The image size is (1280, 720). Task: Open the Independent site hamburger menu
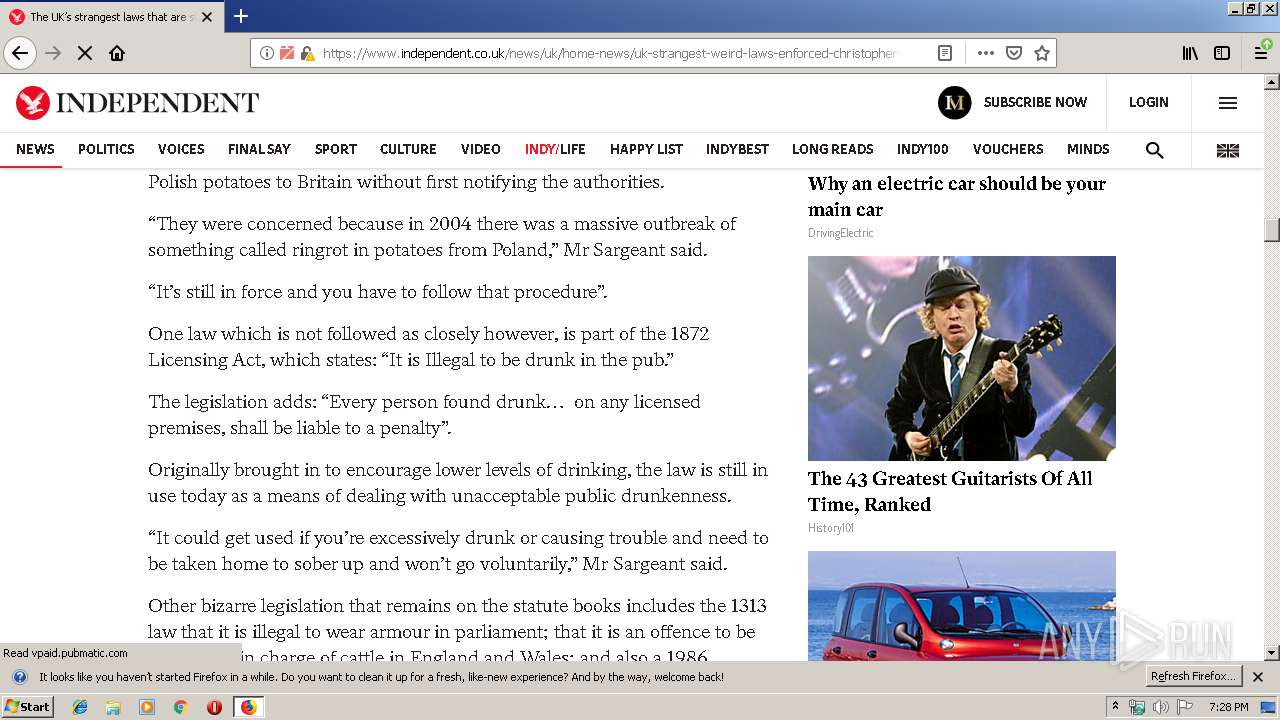click(x=1228, y=102)
